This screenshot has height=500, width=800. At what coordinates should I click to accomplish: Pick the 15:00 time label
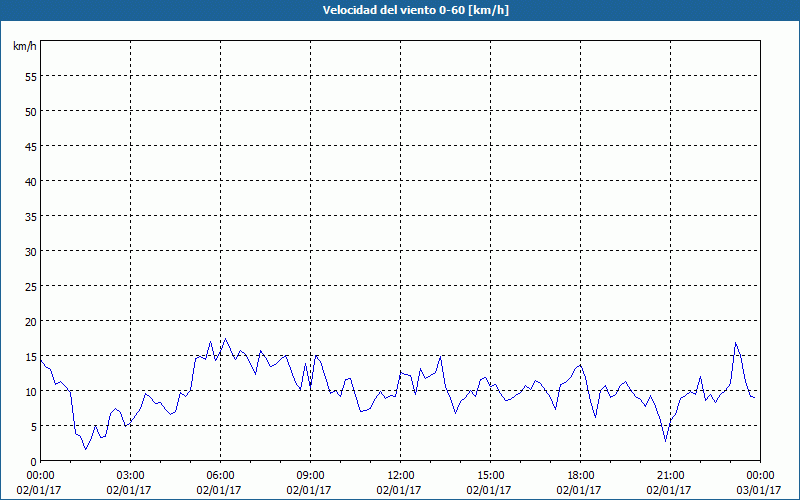pos(490,476)
